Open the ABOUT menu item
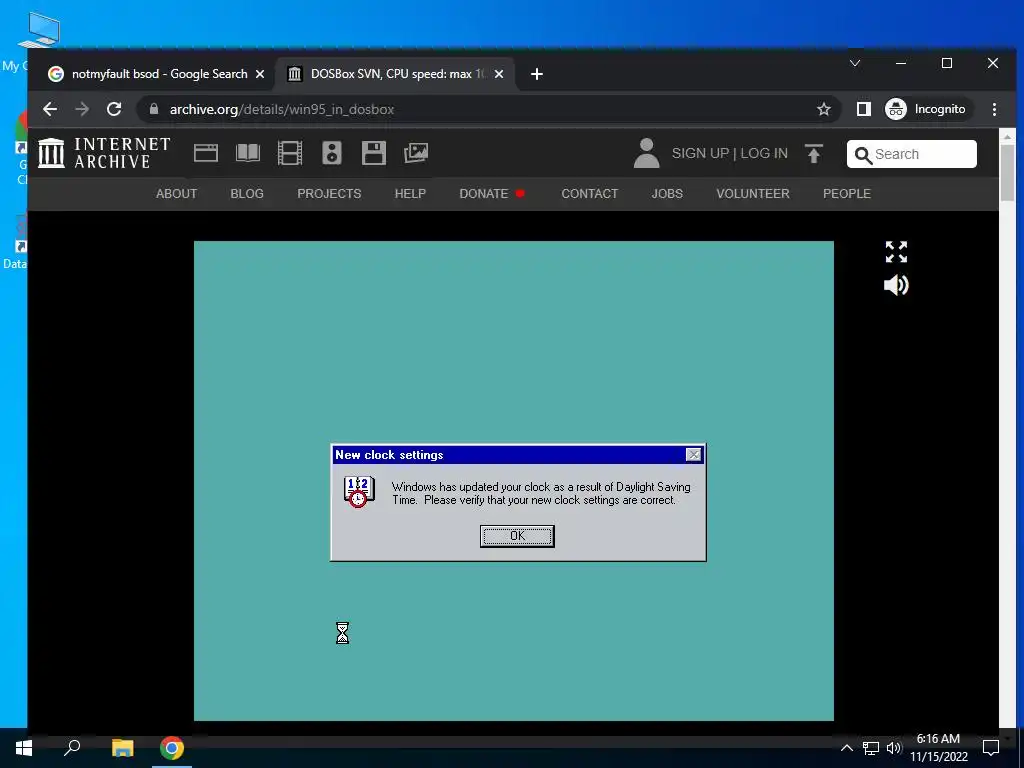The height and width of the screenshot is (768, 1024). pyautogui.click(x=176, y=194)
